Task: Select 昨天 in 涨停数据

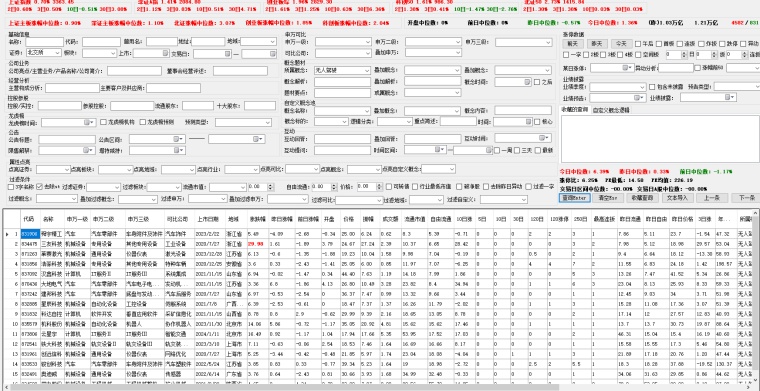Action: 597,44
